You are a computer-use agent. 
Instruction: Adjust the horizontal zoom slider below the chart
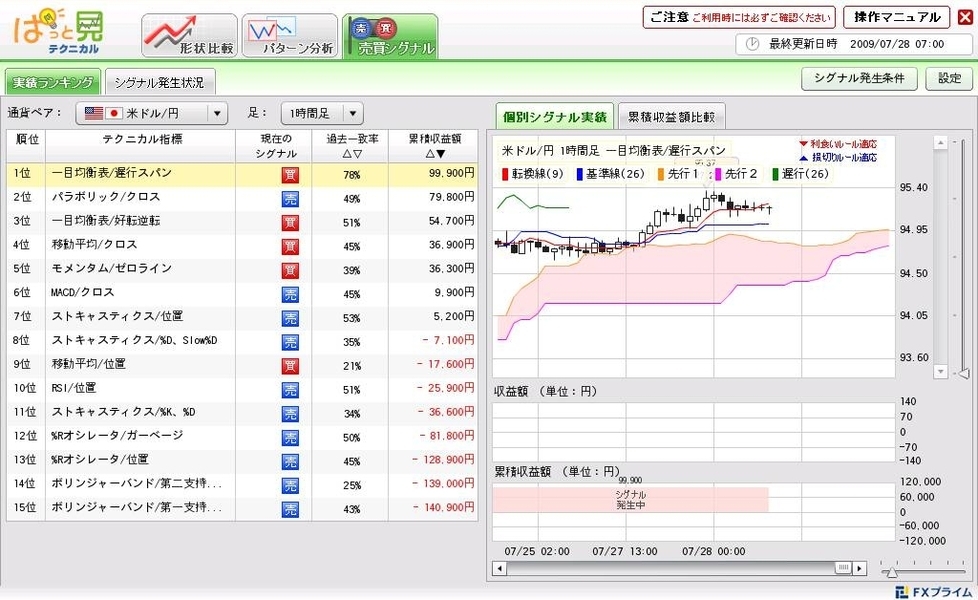tap(893, 572)
